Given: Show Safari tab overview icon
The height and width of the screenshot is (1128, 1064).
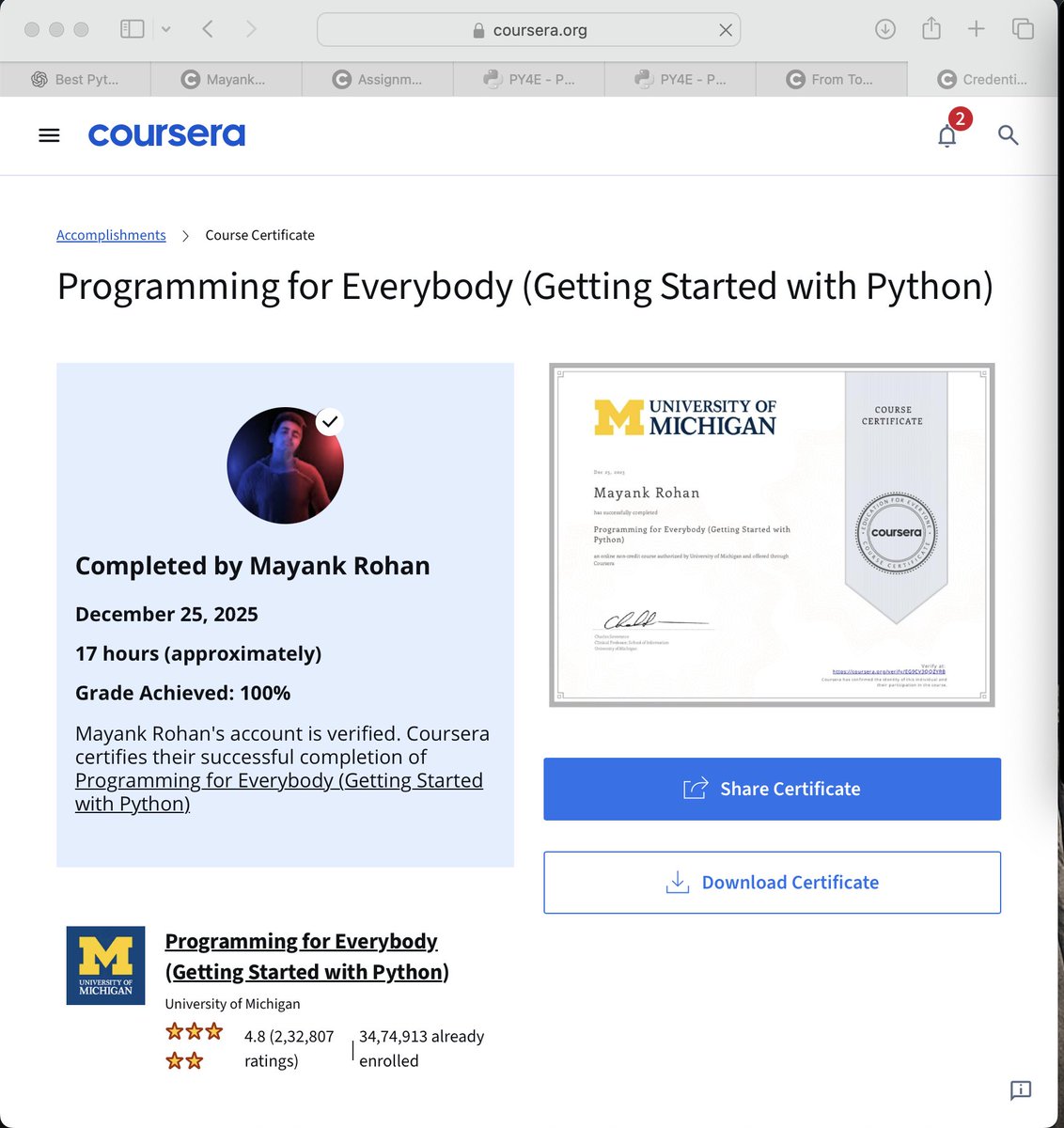Looking at the screenshot, I should 1023,29.
